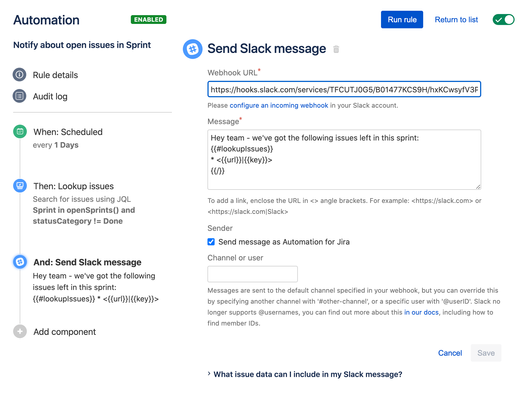The image size is (525, 402).
Task: Open the configure an incoming webhook link
Action: (279, 105)
